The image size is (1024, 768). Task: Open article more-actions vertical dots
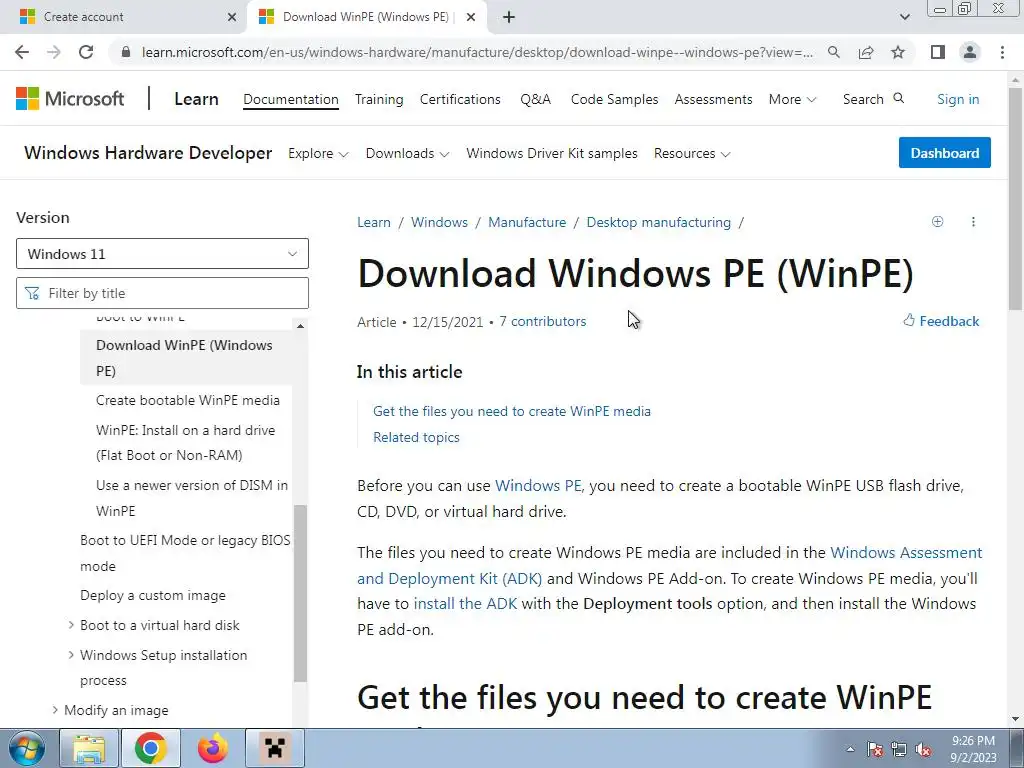[x=973, y=221]
